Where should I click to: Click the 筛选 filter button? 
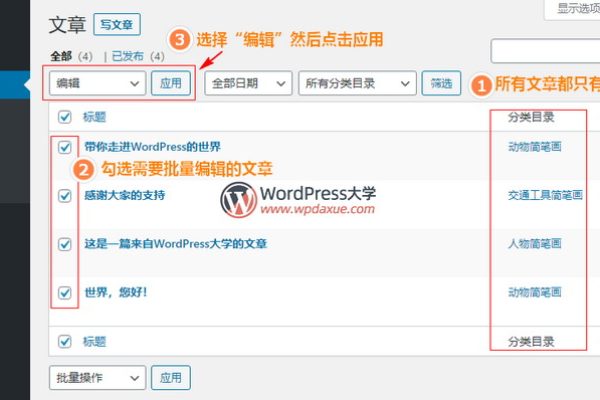(440, 84)
